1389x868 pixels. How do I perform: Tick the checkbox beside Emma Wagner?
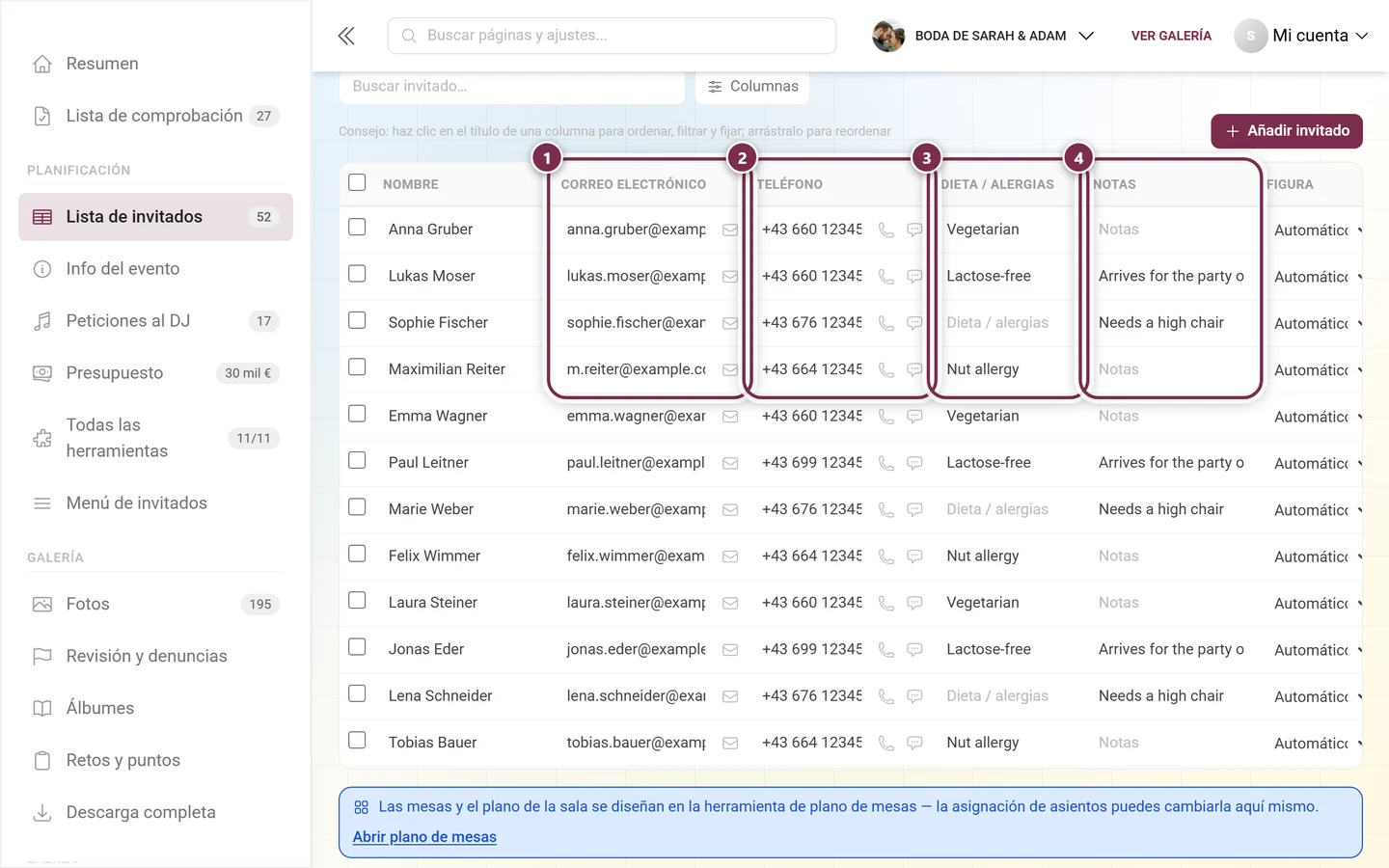[357, 413]
